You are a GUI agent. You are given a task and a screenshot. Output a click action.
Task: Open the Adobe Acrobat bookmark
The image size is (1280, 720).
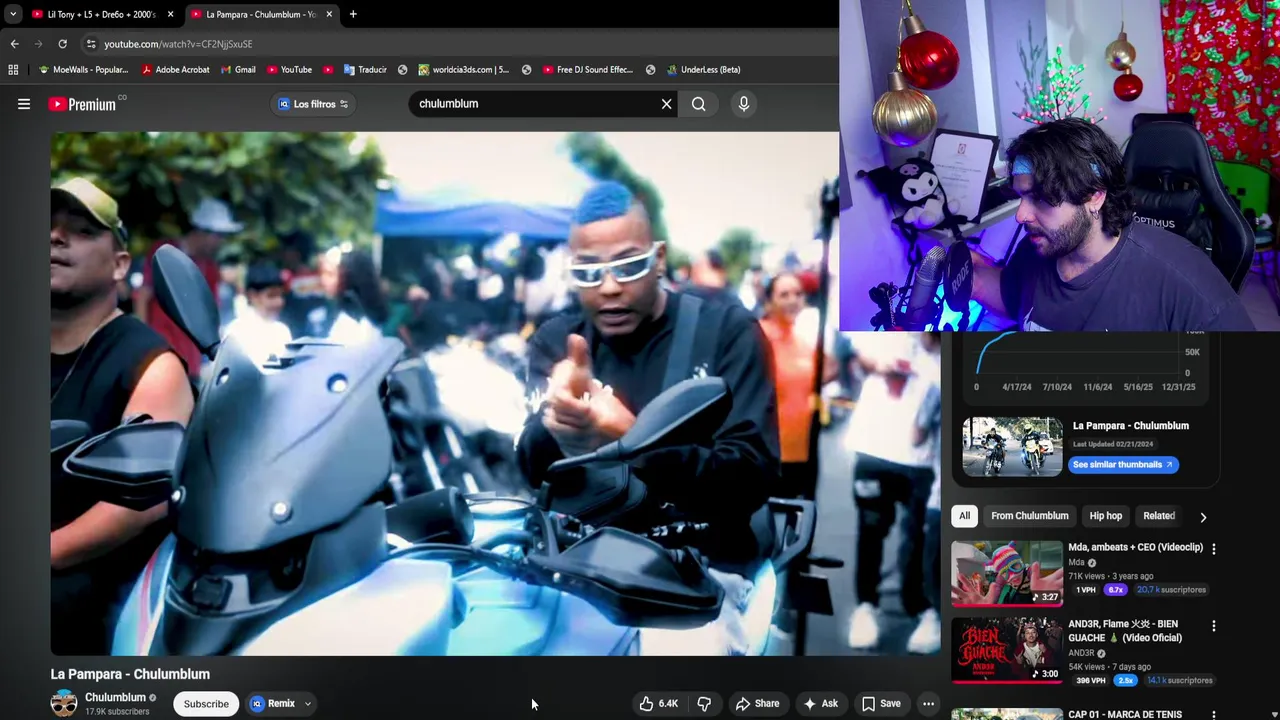coord(175,70)
